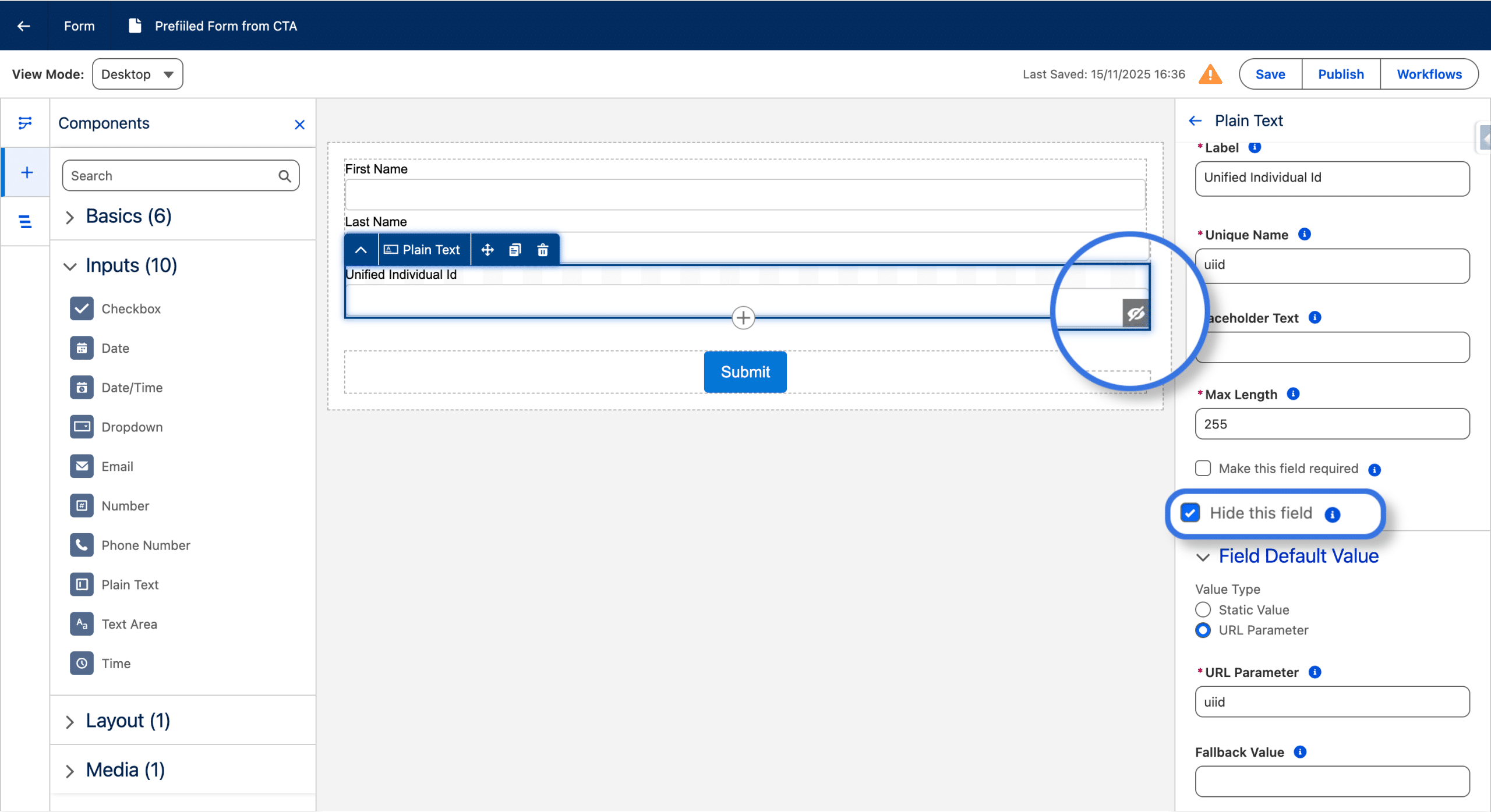
Task: Click the plus circle below the selected field
Action: tap(743, 318)
